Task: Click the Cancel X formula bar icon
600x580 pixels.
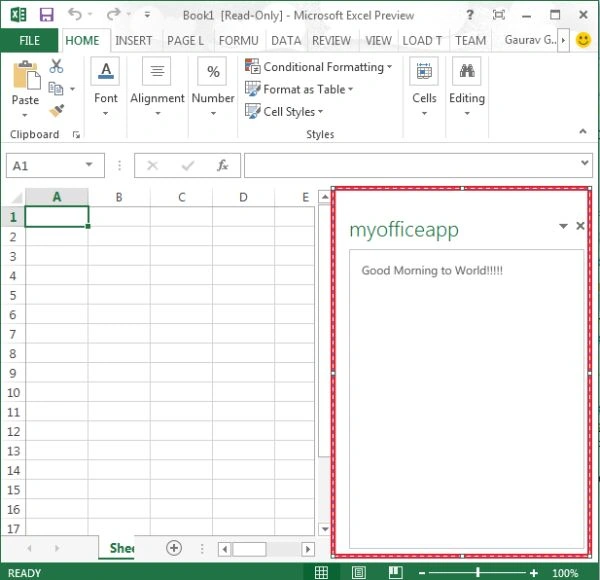Action: click(152, 166)
